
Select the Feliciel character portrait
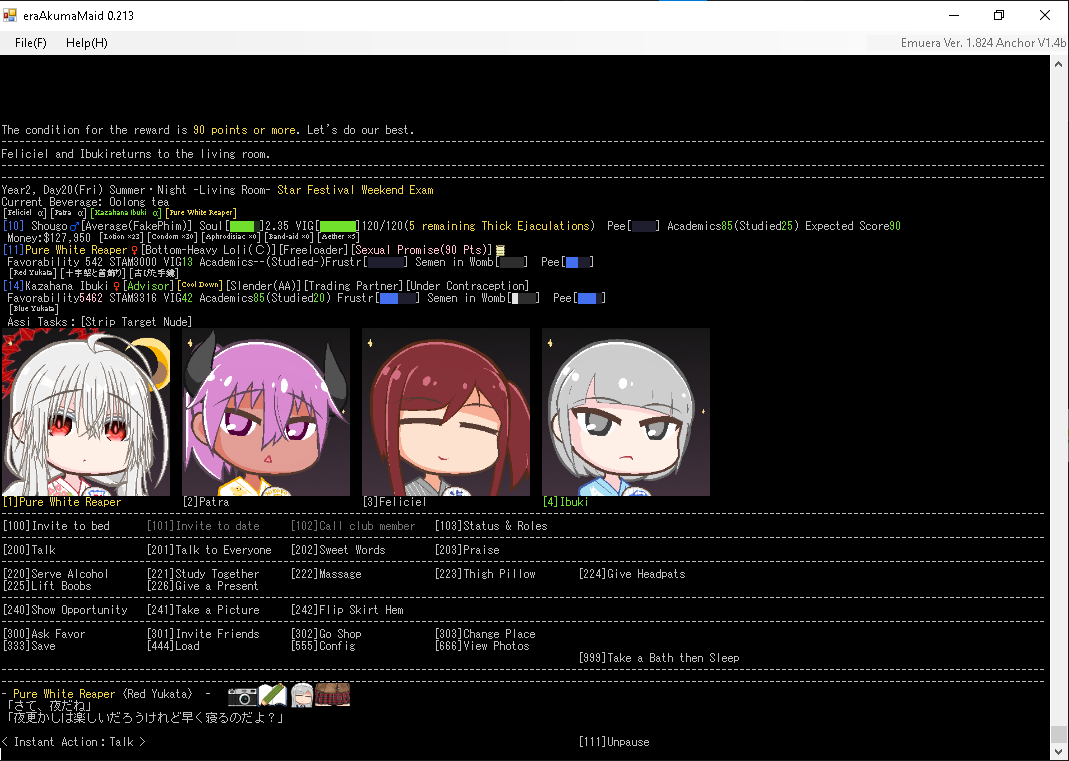coord(446,412)
